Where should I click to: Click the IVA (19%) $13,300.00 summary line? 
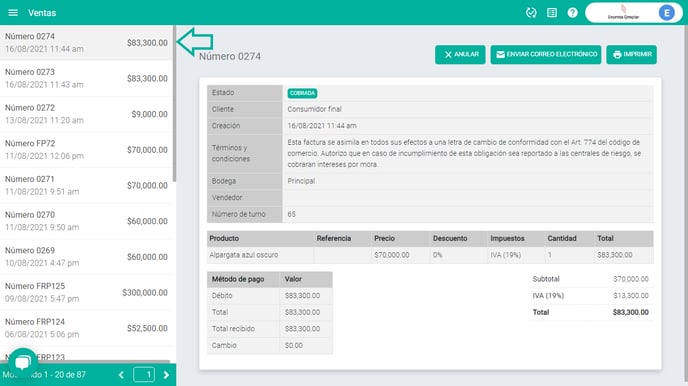click(x=591, y=296)
